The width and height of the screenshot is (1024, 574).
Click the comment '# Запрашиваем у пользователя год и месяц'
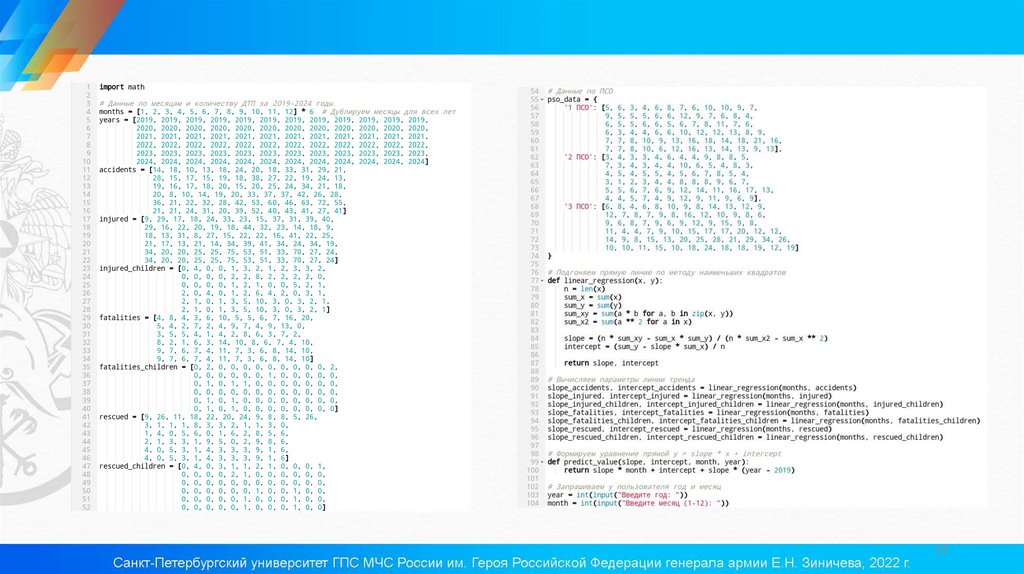pos(634,486)
